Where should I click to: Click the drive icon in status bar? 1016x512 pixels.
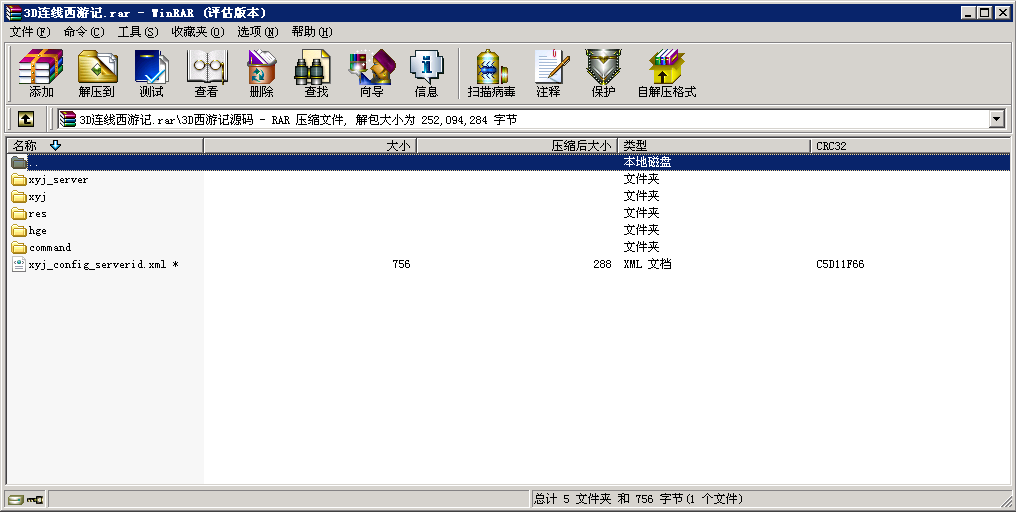click(16, 499)
